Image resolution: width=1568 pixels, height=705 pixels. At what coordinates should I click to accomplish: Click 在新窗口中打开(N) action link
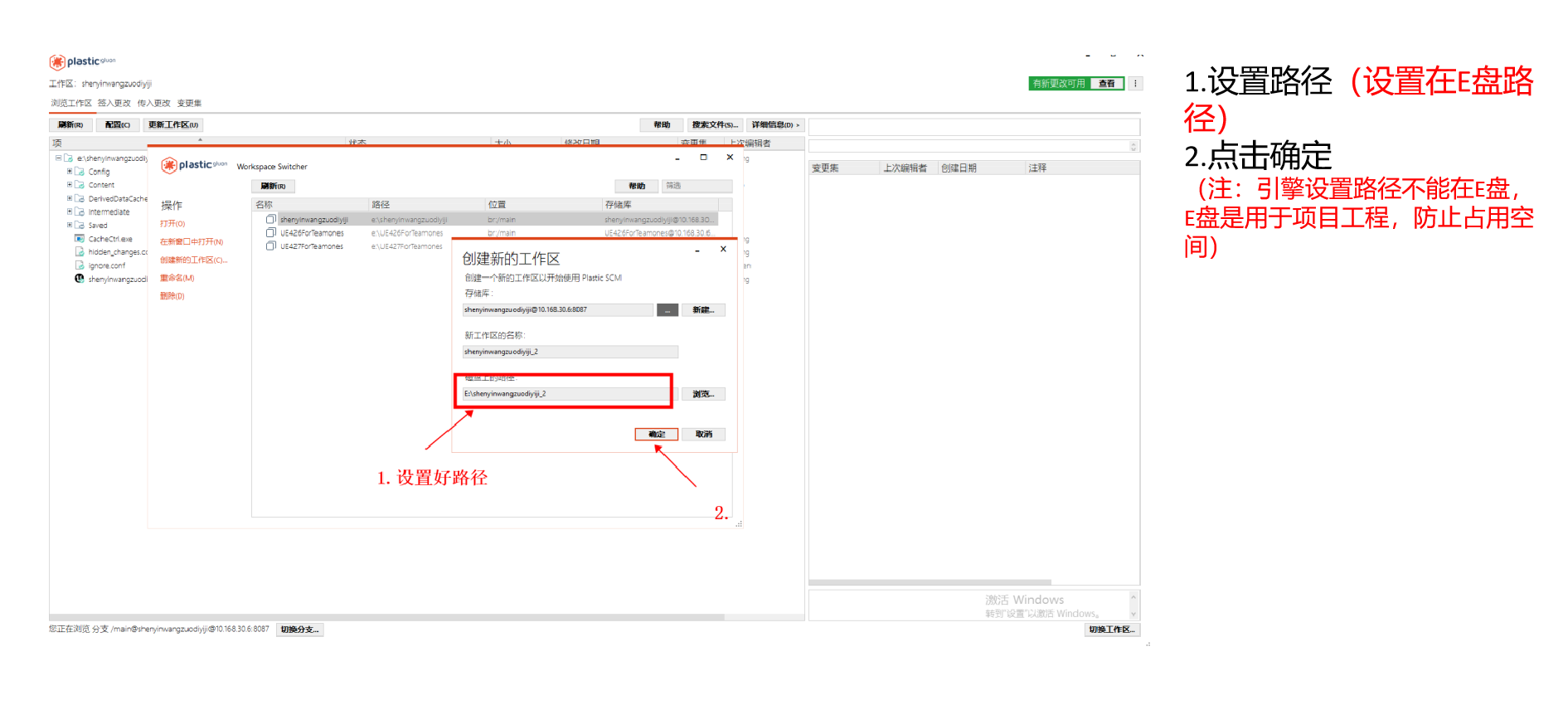pyautogui.click(x=192, y=242)
